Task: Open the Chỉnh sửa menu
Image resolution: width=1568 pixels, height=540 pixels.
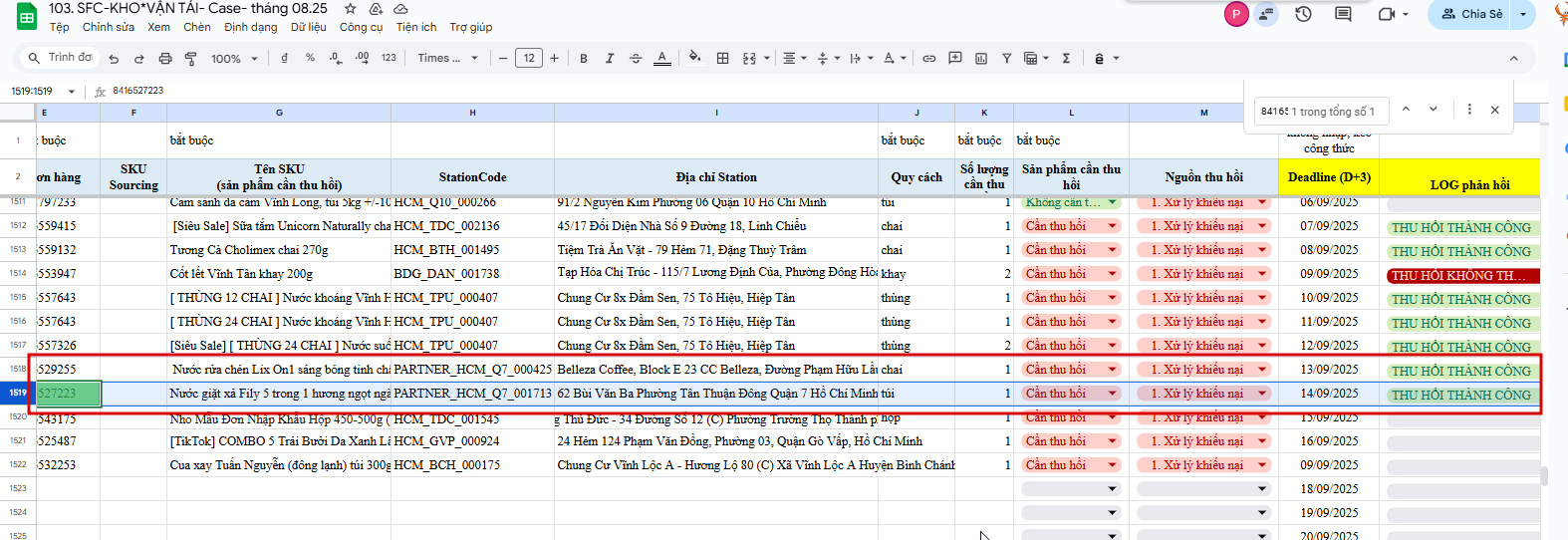Action: [x=109, y=27]
